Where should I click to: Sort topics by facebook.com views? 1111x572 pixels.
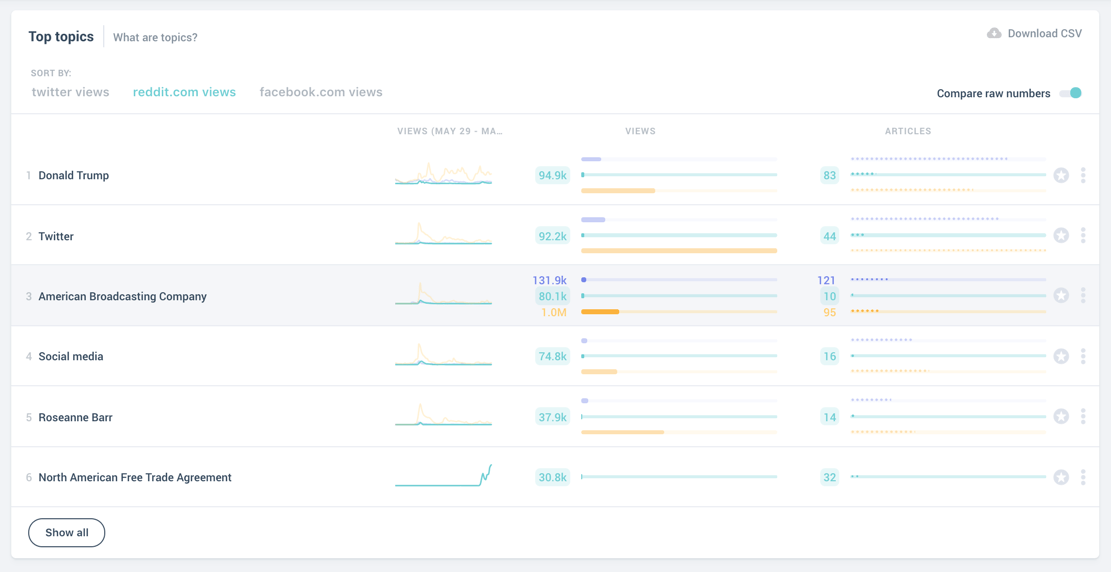321,92
